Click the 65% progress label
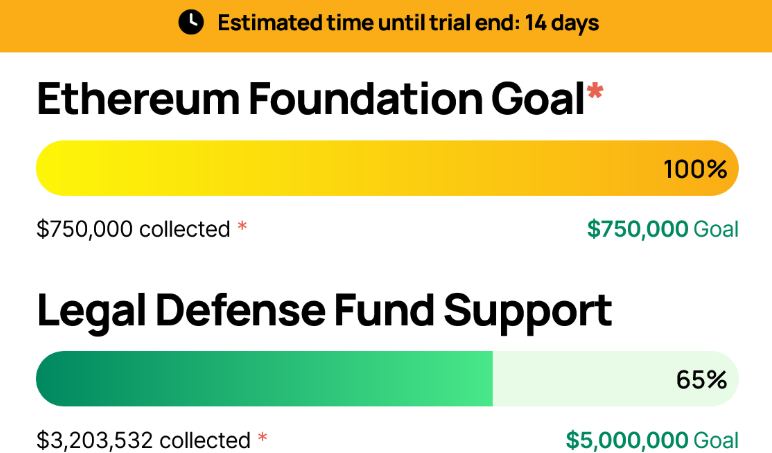The width and height of the screenshot is (772, 453). [701, 380]
